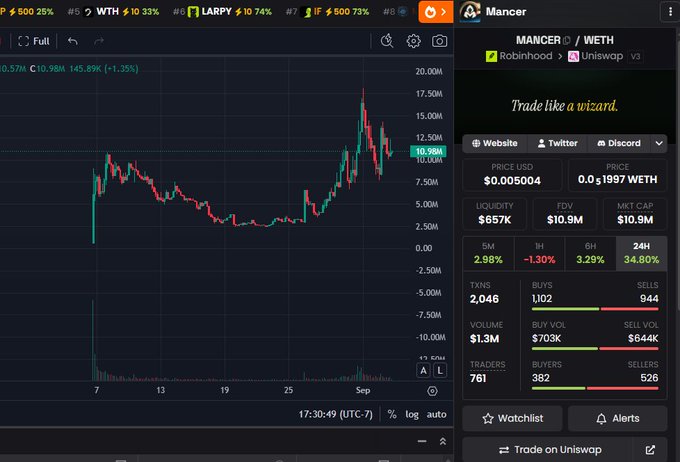Click the WTH token icon in ticker
The height and width of the screenshot is (462, 680).
[x=88, y=12]
